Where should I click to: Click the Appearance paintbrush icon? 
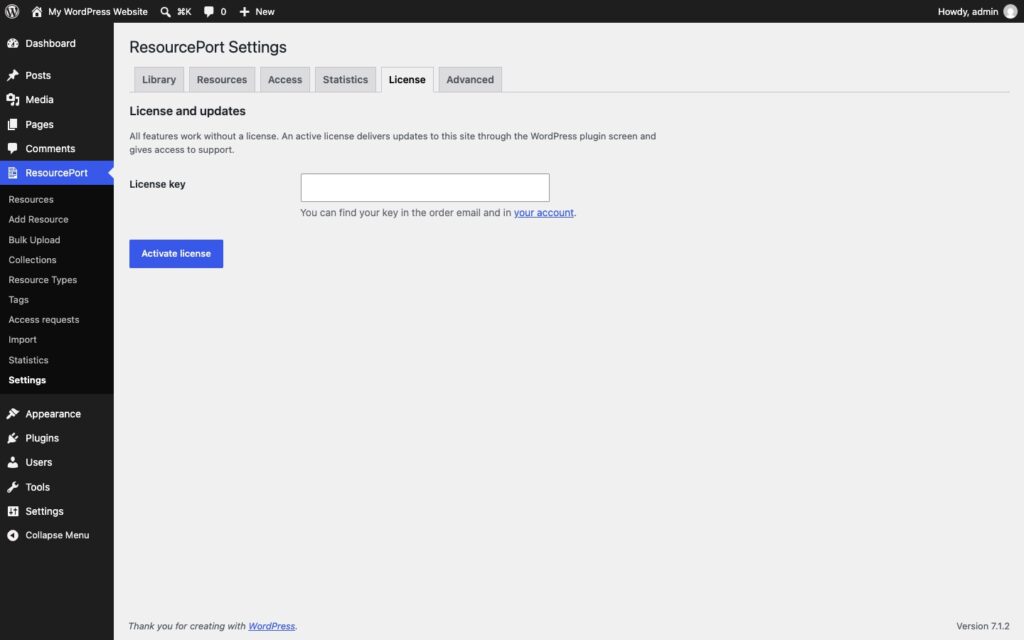(12, 413)
